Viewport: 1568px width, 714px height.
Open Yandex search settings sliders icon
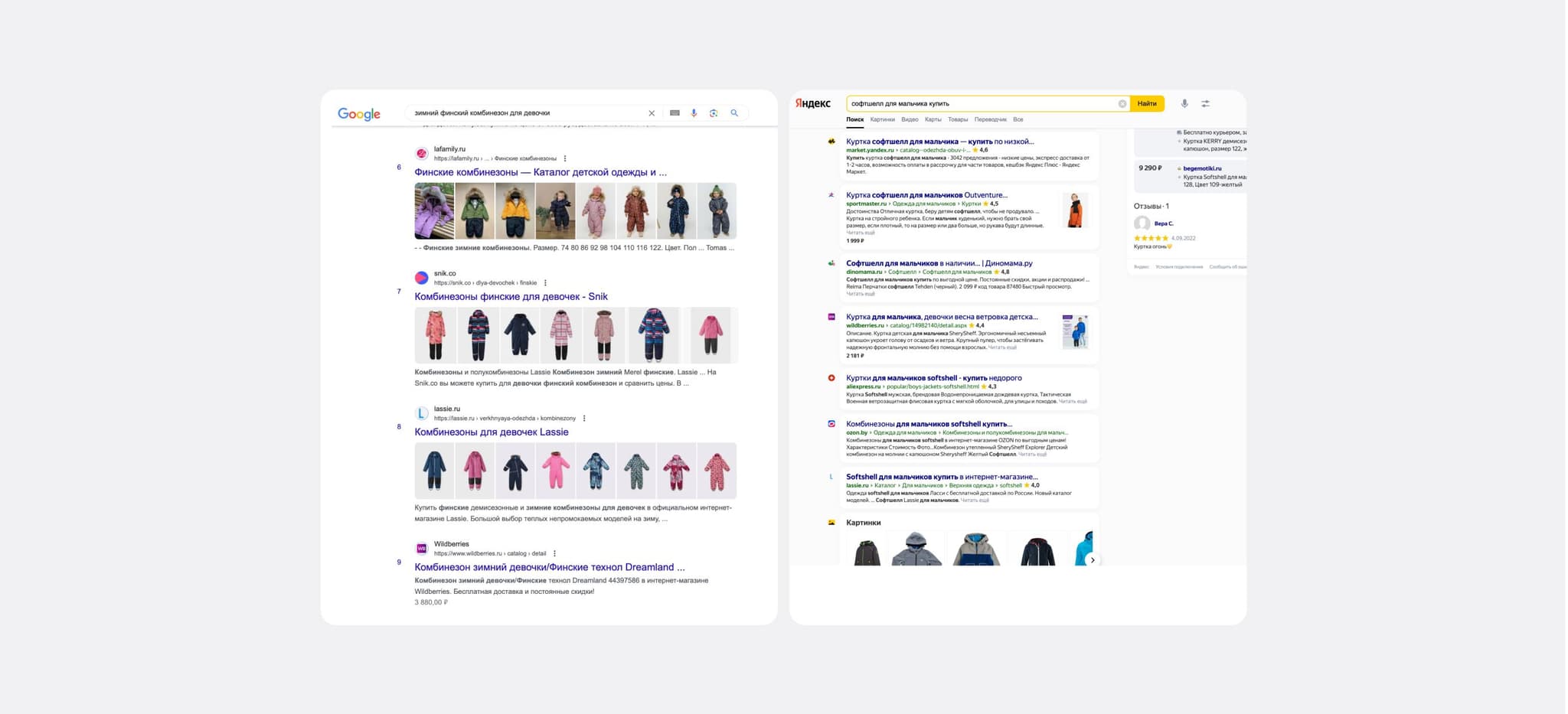1205,104
